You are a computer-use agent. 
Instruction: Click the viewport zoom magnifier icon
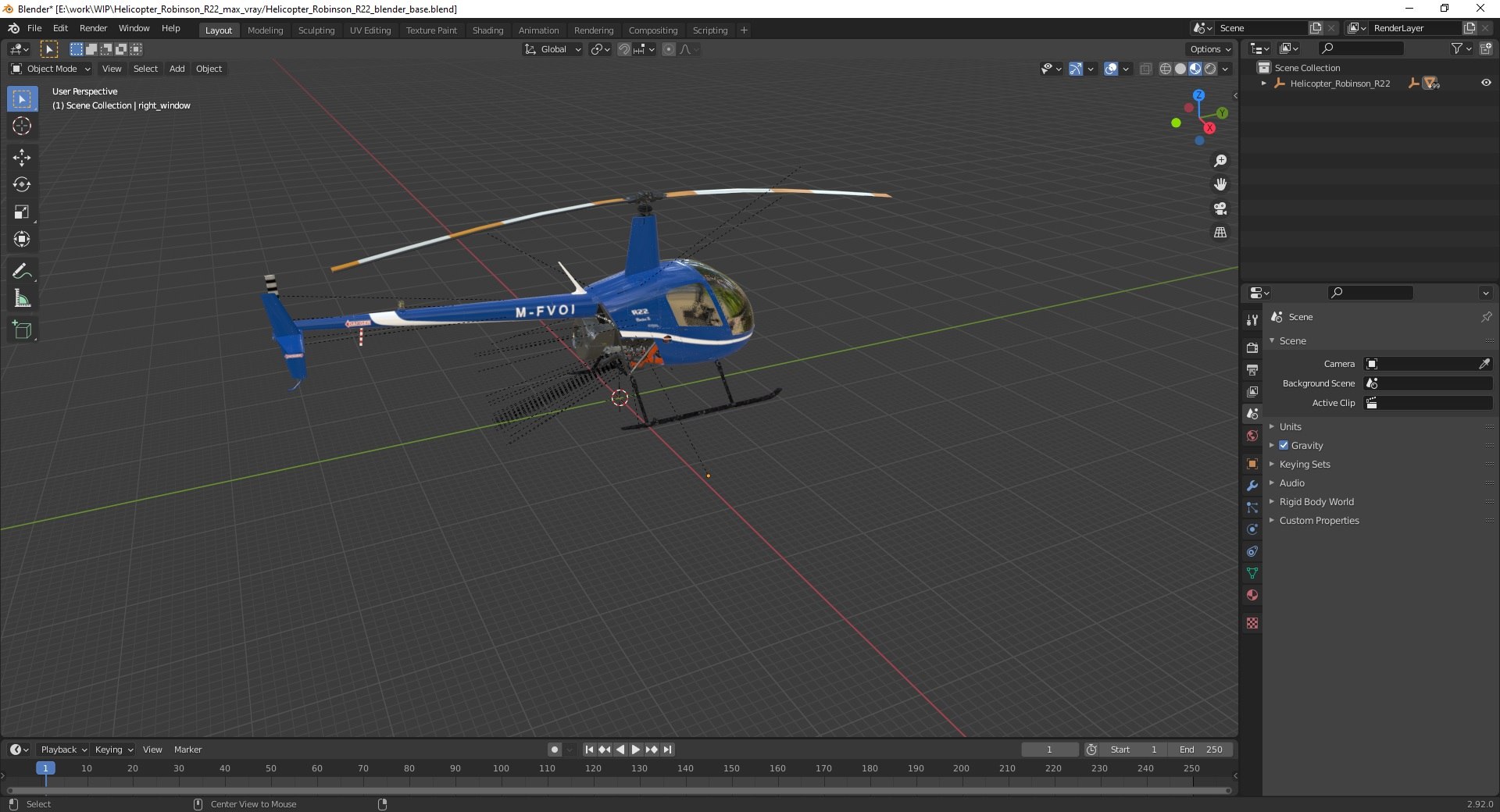[x=1220, y=161]
